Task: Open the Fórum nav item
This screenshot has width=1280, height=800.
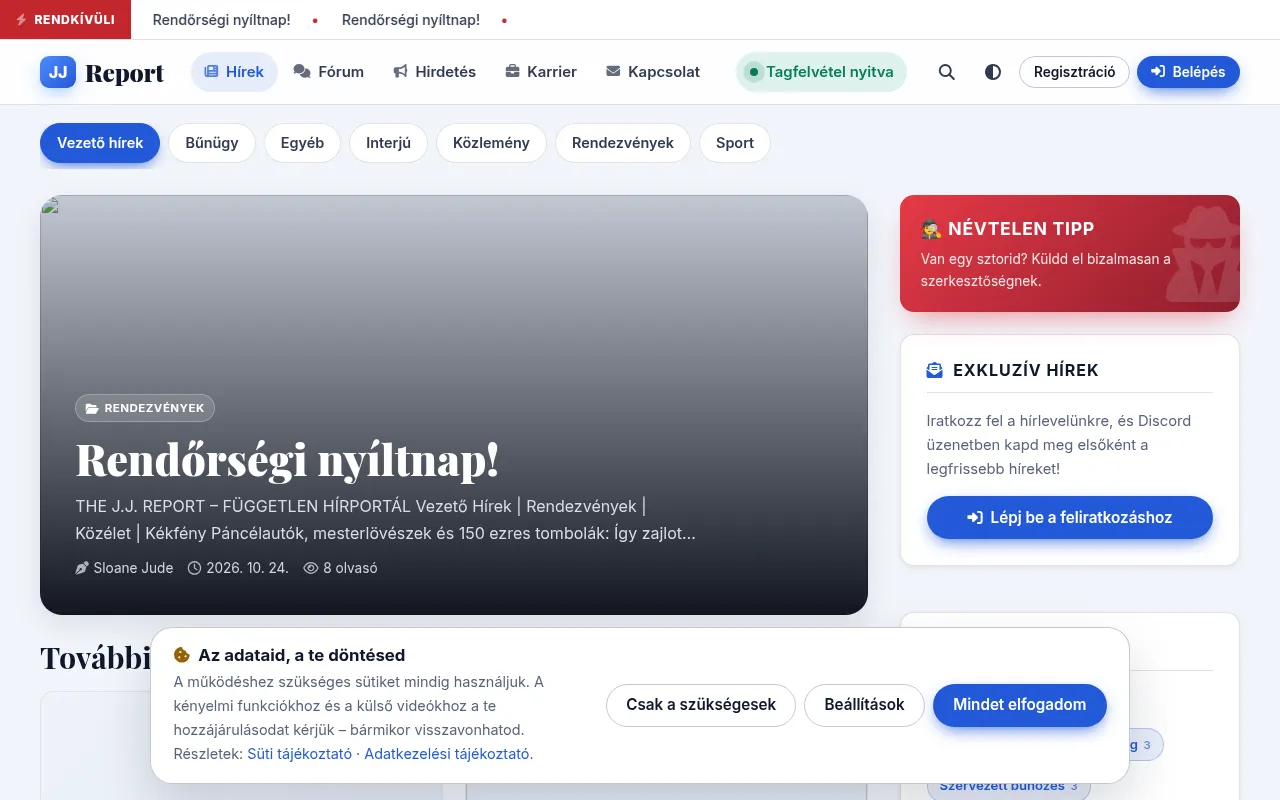Action: tap(329, 72)
